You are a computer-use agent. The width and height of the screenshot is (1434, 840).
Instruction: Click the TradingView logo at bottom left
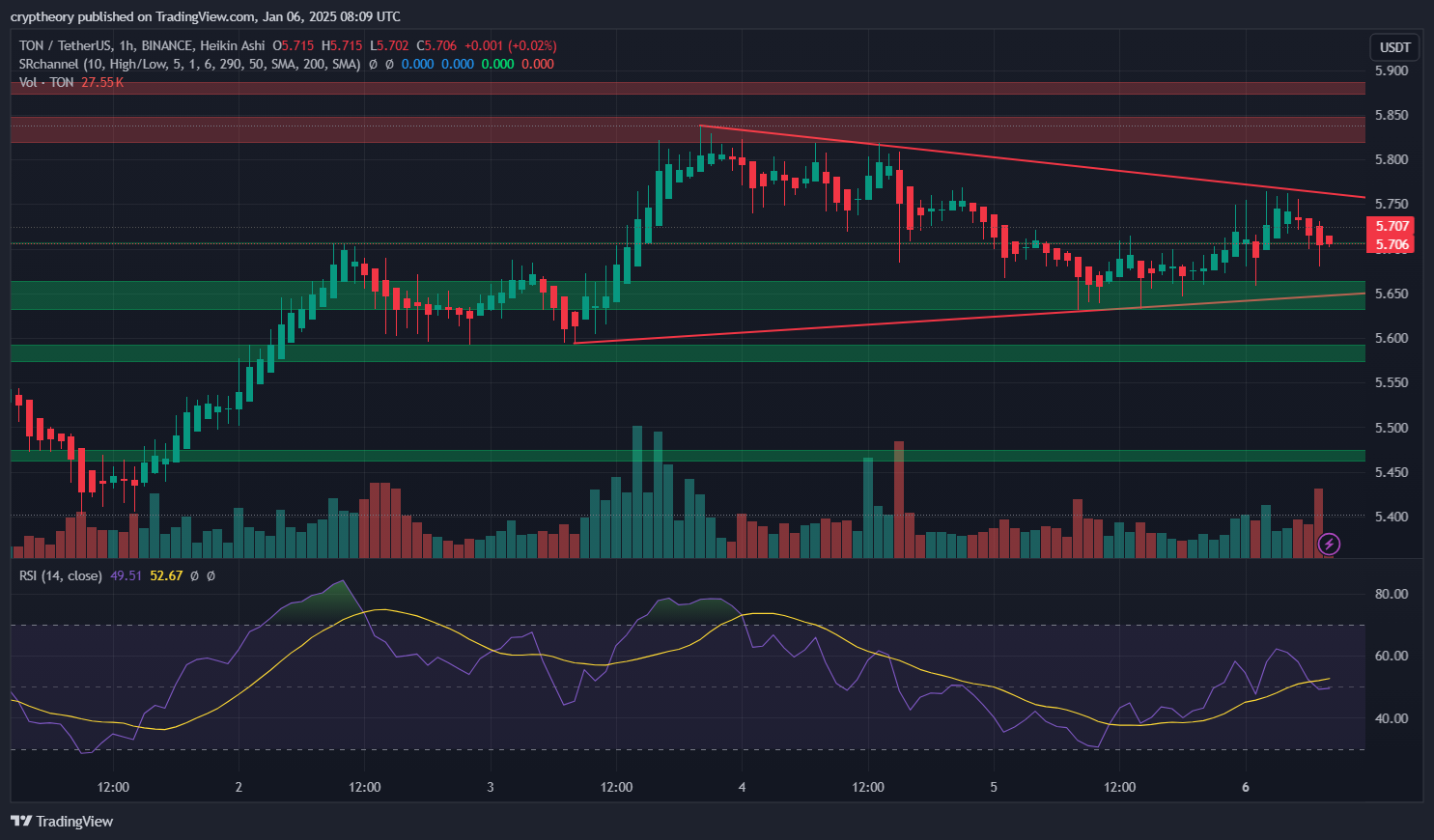click(x=62, y=822)
